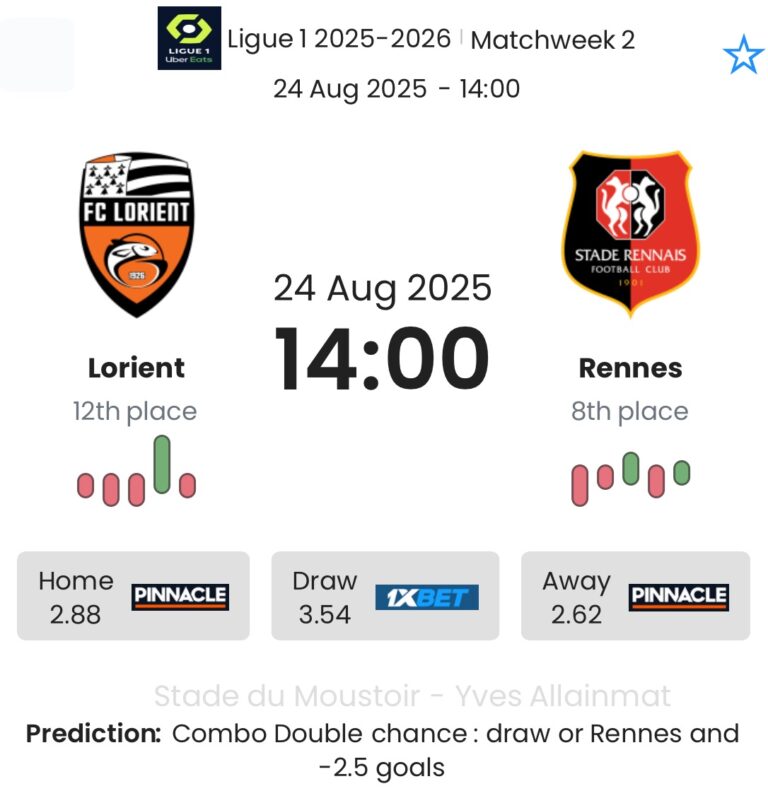Click the Stade Rennais club crest
This screenshot has width=768, height=791.
pos(631,234)
